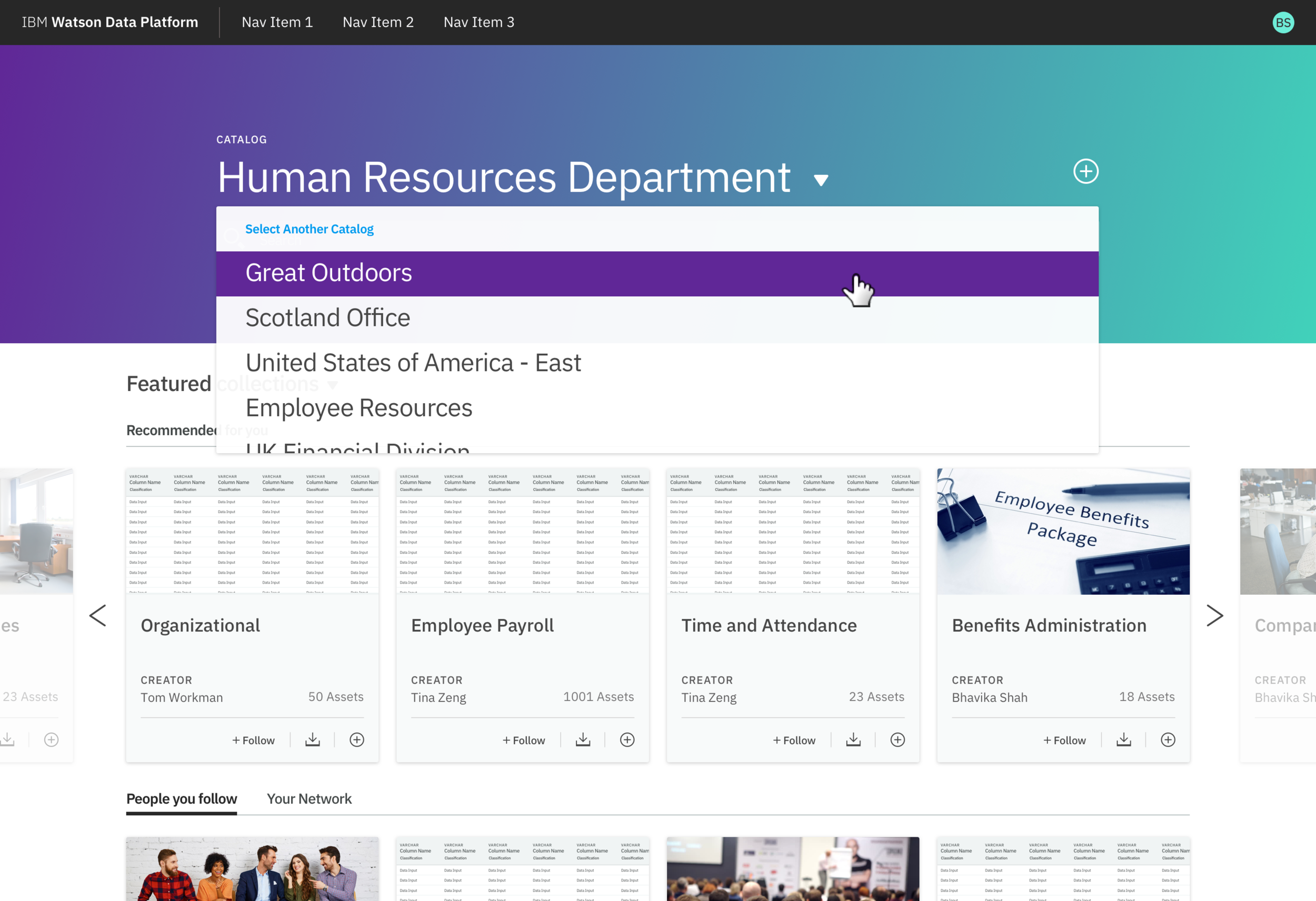Click 50 Assets count
Screen dimensions: 1316x901
point(336,697)
